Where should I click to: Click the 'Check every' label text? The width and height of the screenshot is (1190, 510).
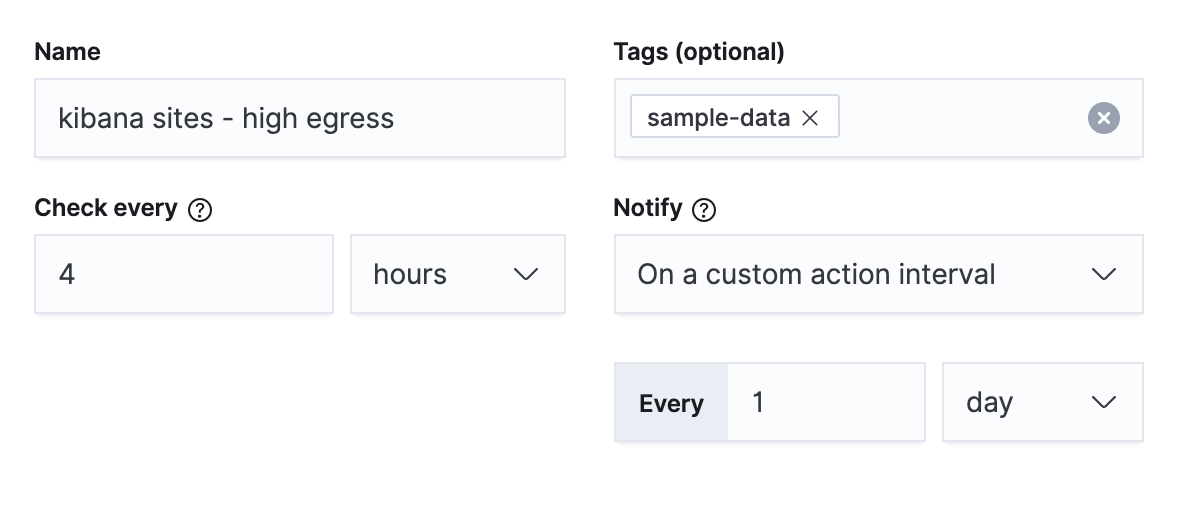click(x=105, y=208)
